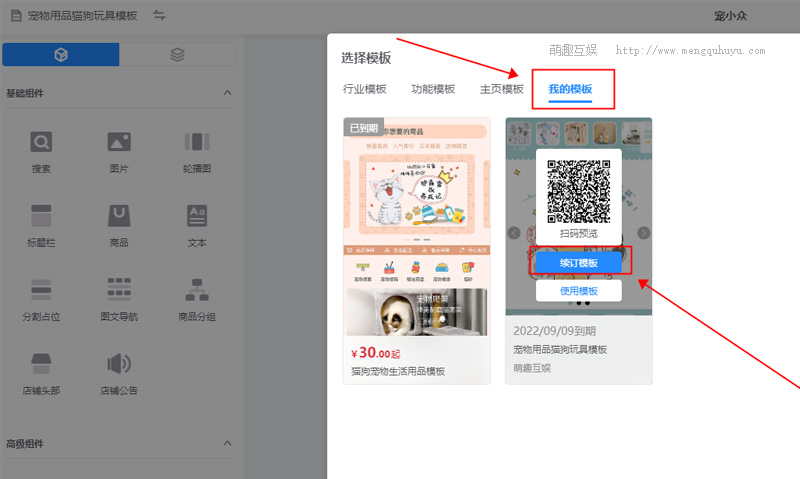Select the 我的模板 tab
800x479 pixels.
click(570, 89)
